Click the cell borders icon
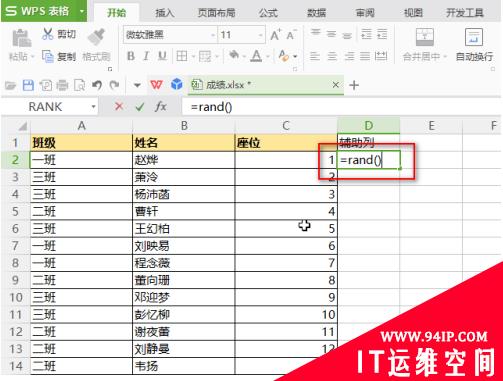The image size is (503, 381). 182,56
